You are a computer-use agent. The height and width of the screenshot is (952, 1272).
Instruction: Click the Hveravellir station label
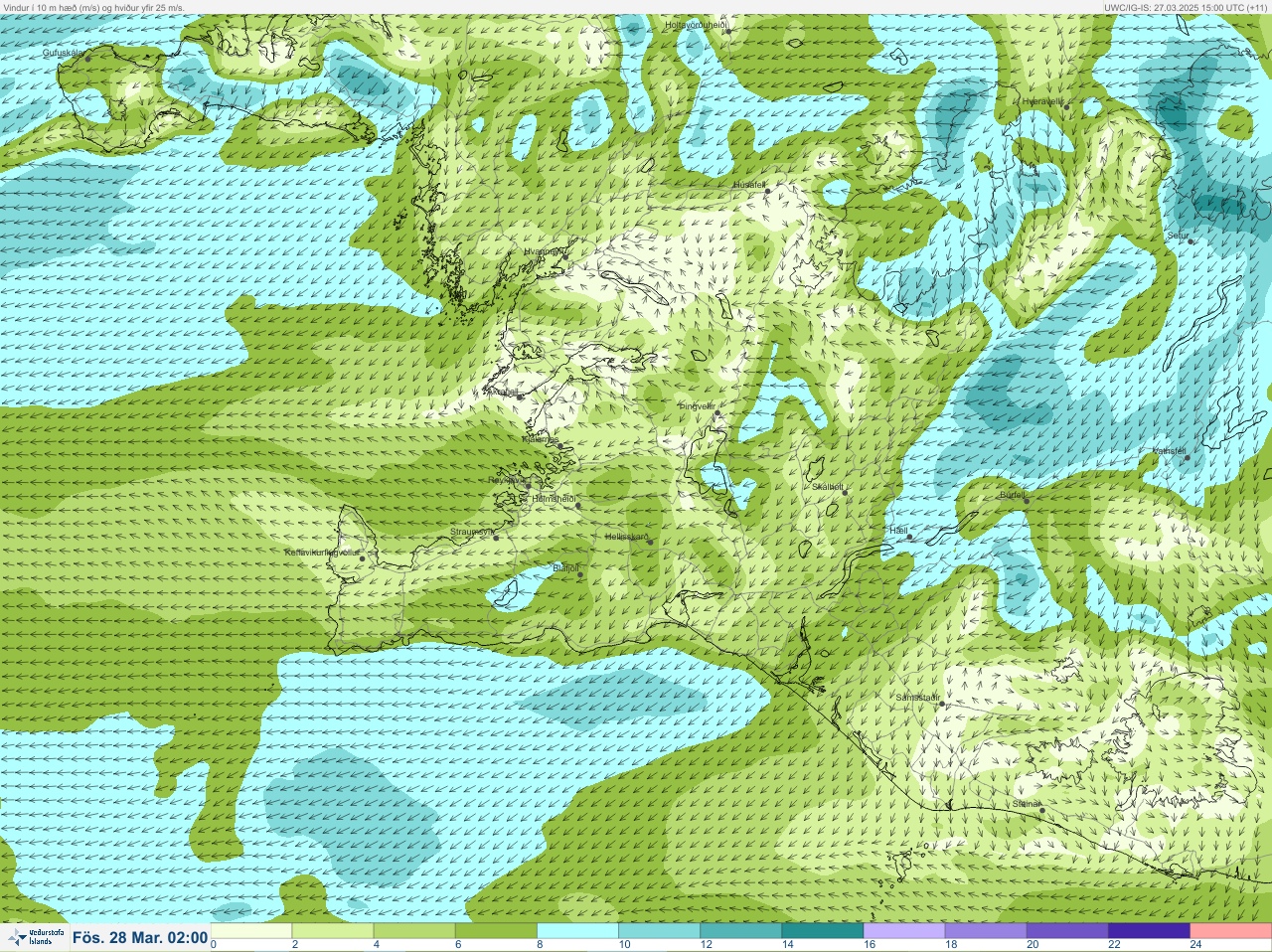pos(1043,101)
